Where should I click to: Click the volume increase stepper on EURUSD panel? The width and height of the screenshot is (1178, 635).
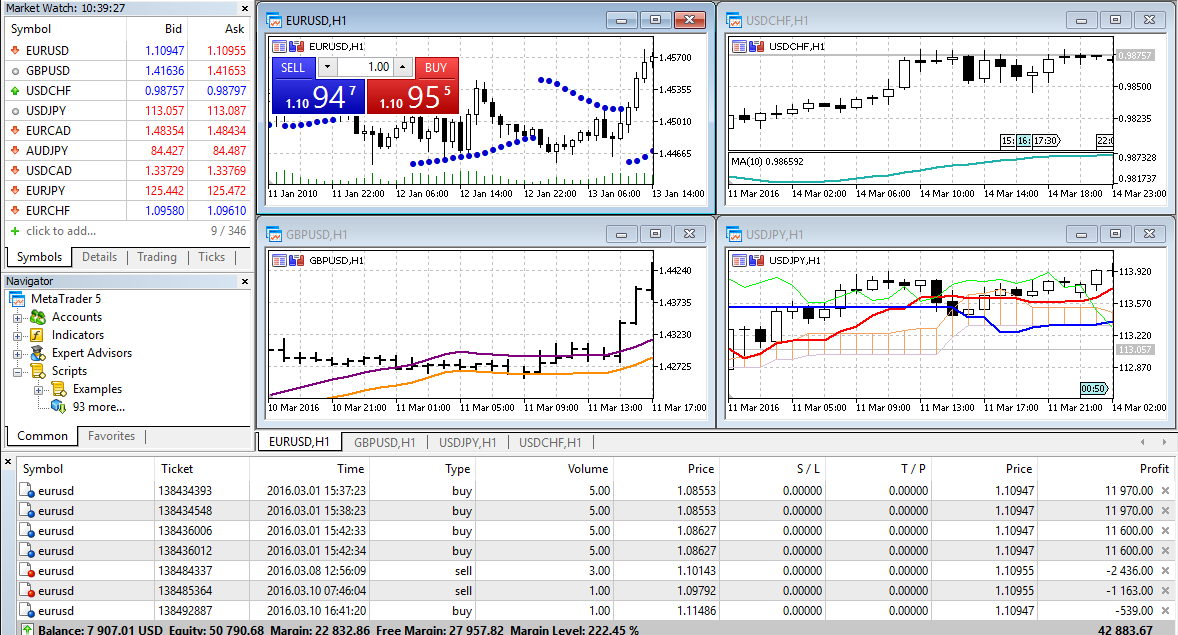click(x=402, y=67)
